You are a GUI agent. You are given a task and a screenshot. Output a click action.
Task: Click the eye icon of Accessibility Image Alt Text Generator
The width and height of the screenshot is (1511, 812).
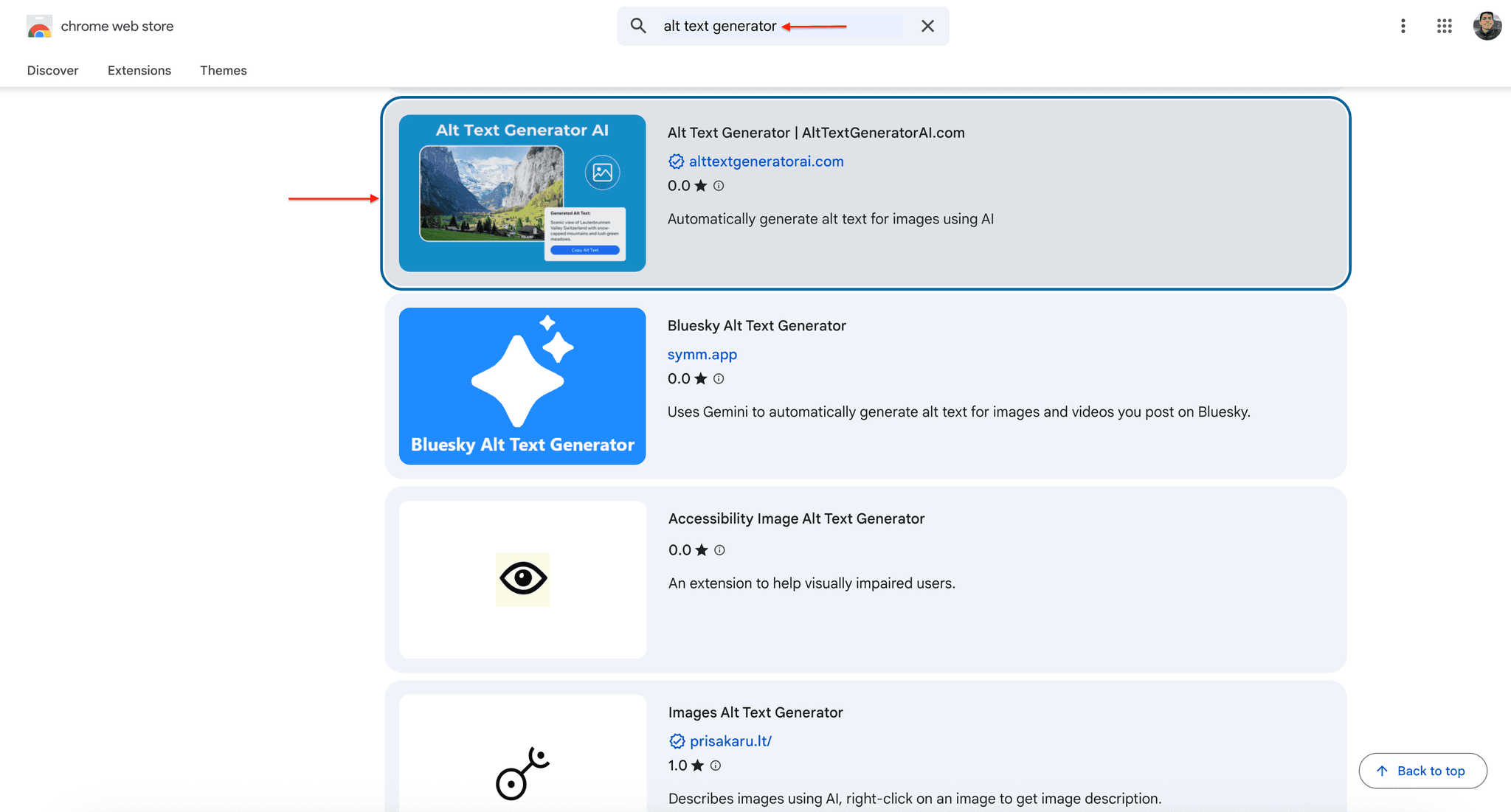point(522,580)
